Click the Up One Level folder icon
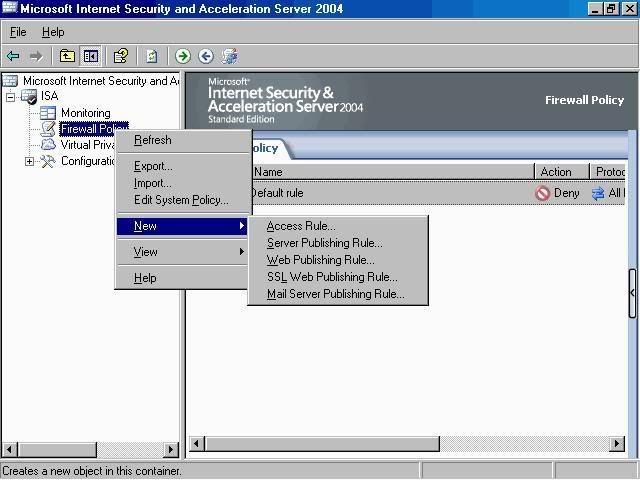640x480 pixels. coord(67,56)
